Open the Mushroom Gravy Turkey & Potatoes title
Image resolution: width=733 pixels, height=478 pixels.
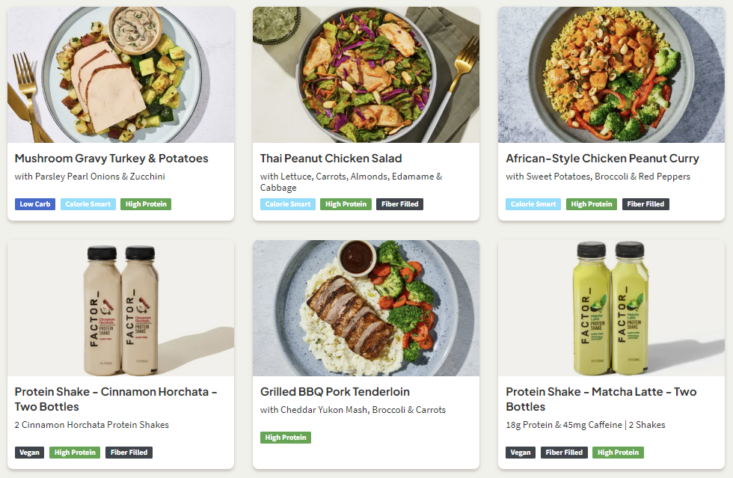[x=111, y=158]
